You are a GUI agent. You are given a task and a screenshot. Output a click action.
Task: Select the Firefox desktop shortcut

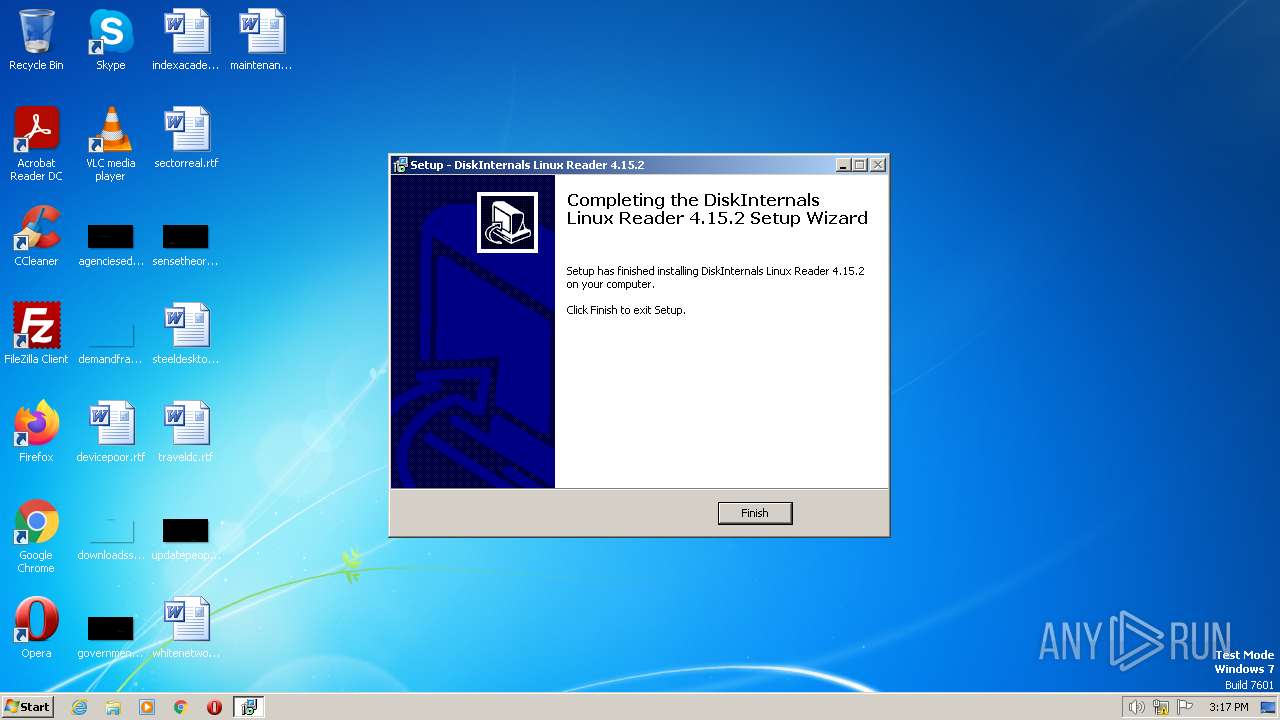pyautogui.click(x=36, y=432)
